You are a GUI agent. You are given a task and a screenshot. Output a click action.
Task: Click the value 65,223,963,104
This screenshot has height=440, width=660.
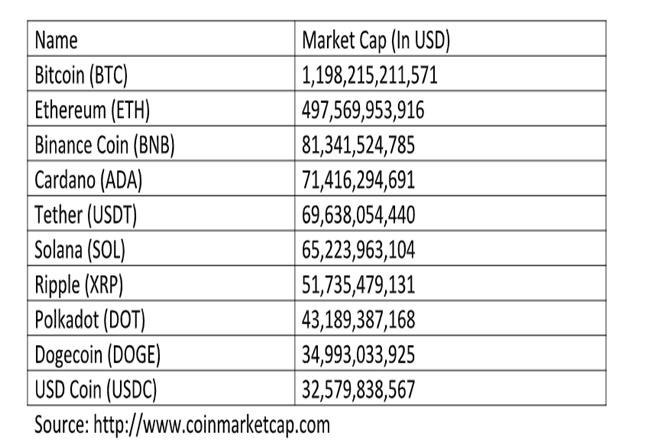(358, 249)
